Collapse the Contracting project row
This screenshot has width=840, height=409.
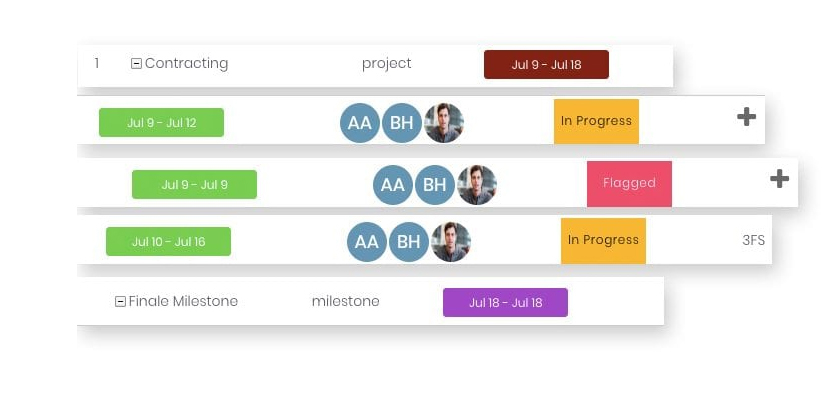click(x=136, y=64)
